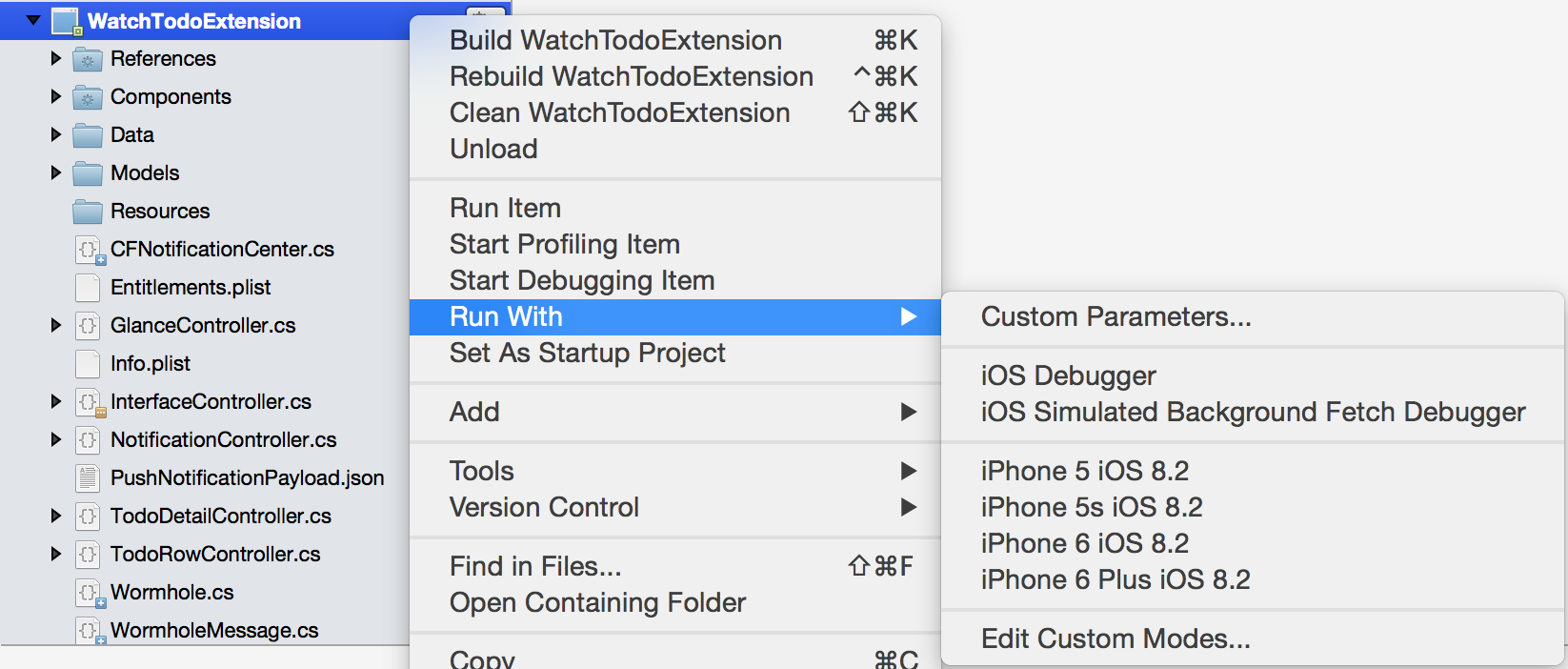Click the Data folder icon

[88, 135]
